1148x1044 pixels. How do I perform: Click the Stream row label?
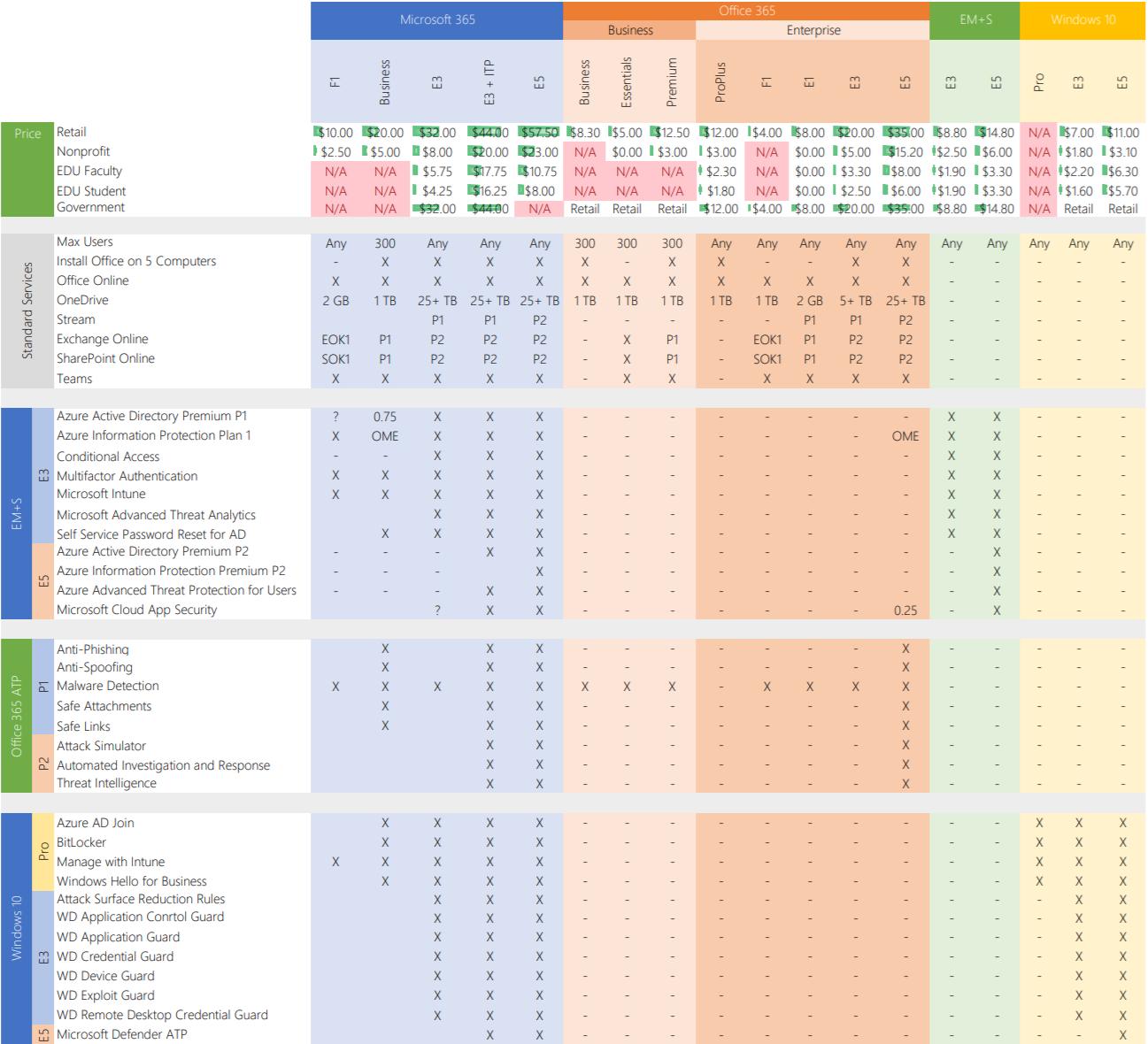point(76,319)
